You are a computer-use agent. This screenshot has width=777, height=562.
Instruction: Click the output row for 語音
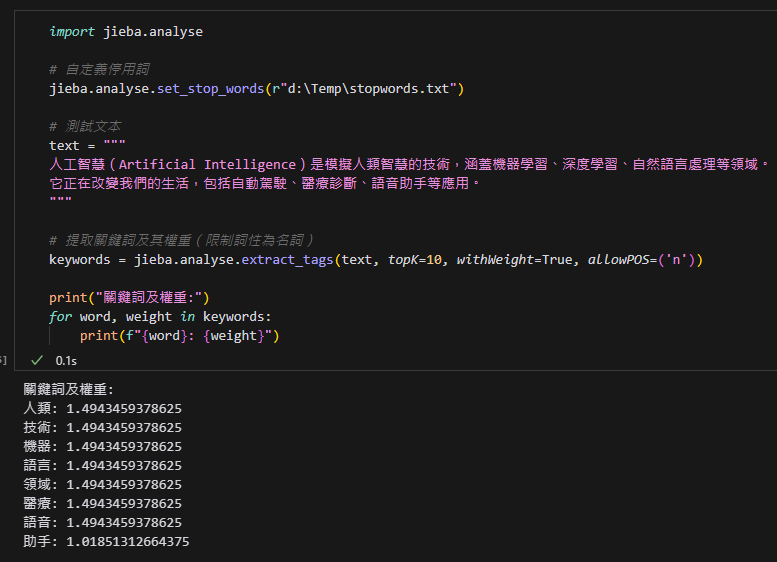point(103,522)
